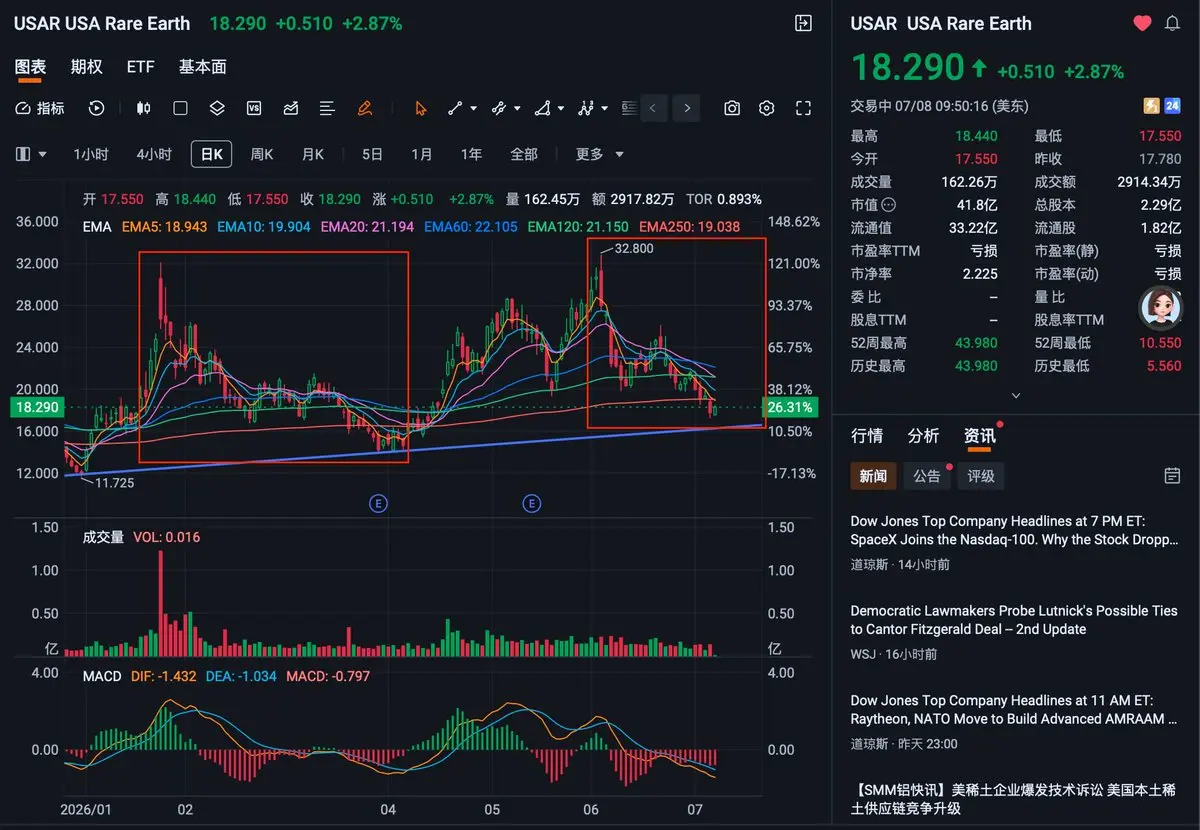Click the blue 24 hour badge
1200x830 pixels.
click(x=1173, y=105)
